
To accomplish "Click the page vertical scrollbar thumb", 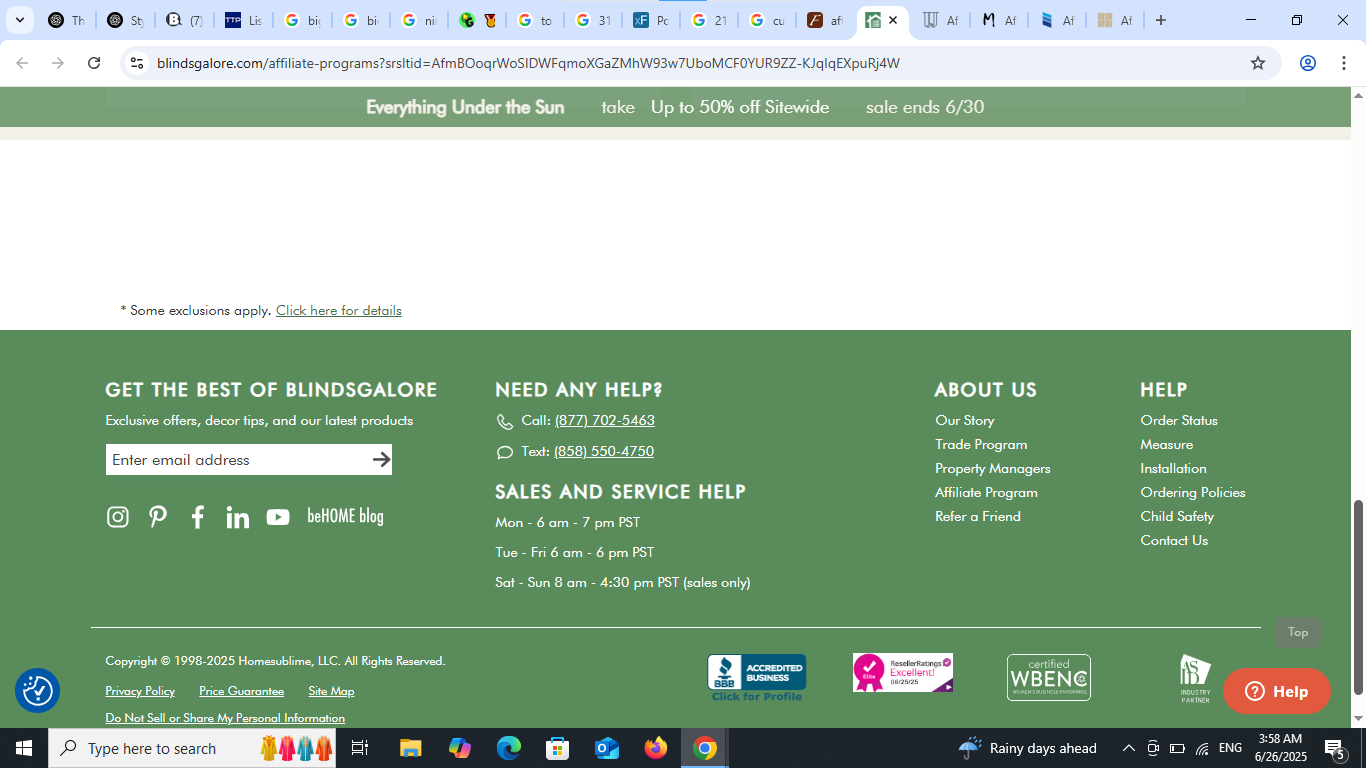I will click(x=1358, y=598).
